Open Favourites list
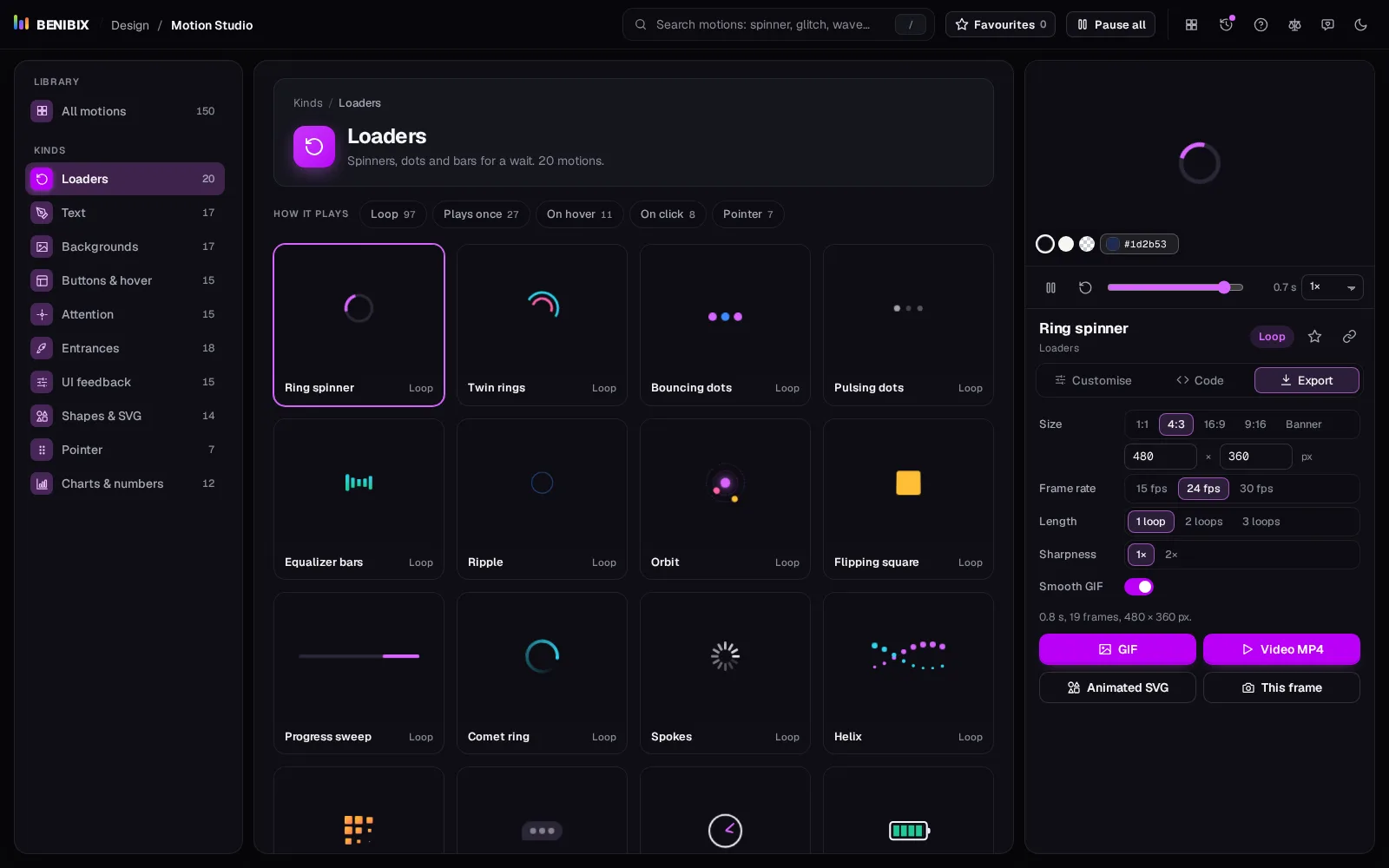 1000,24
